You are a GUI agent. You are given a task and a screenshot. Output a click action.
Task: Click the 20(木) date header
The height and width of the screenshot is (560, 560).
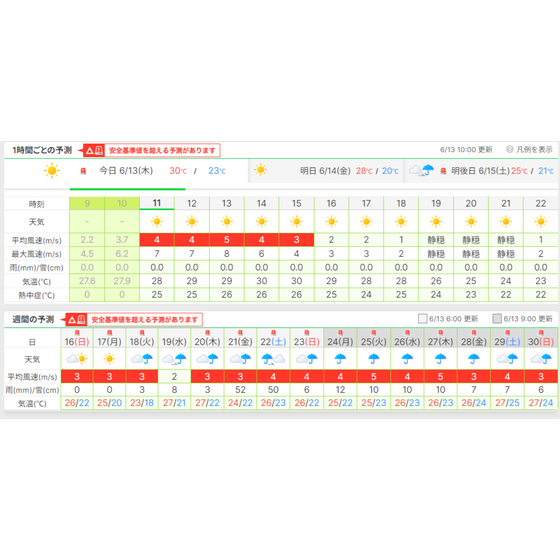tap(207, 342)
